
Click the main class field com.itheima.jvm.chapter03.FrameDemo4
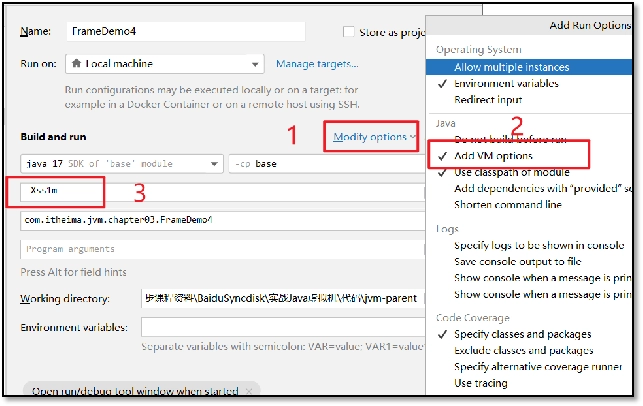tap(222, 221)
